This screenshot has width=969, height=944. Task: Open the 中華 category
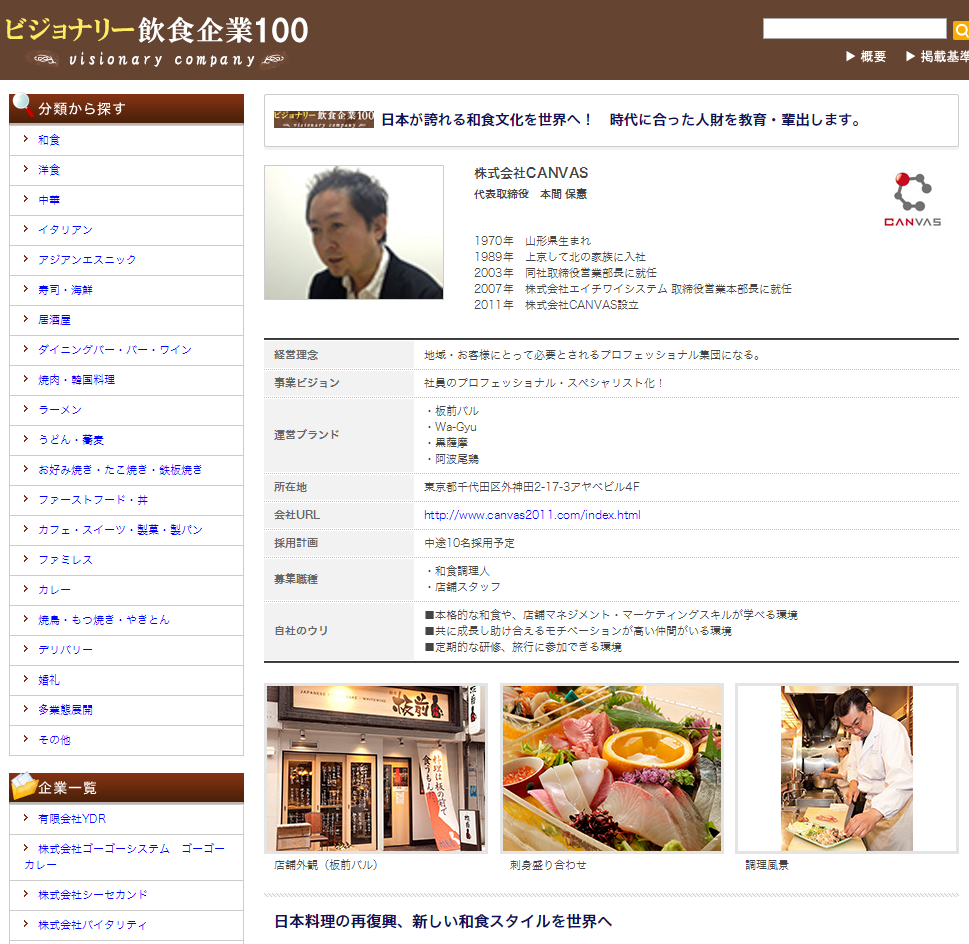click(x=49, y=200)
